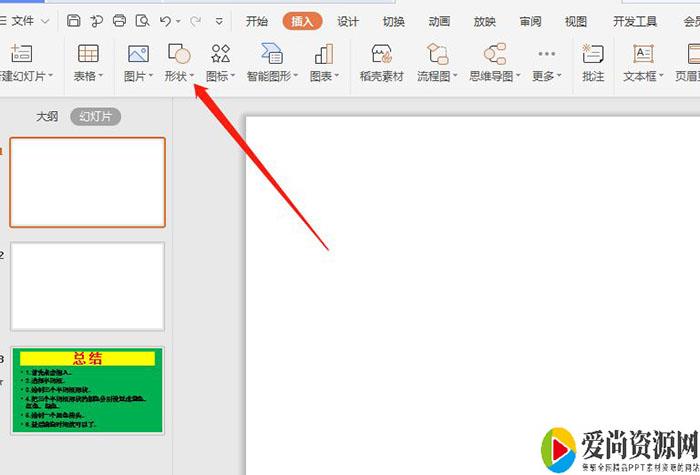Click the 文本框 text box icon
Image resolution: width=700 pixels, height=475 pixels.
pyautogui.click(x=643, y=53)
